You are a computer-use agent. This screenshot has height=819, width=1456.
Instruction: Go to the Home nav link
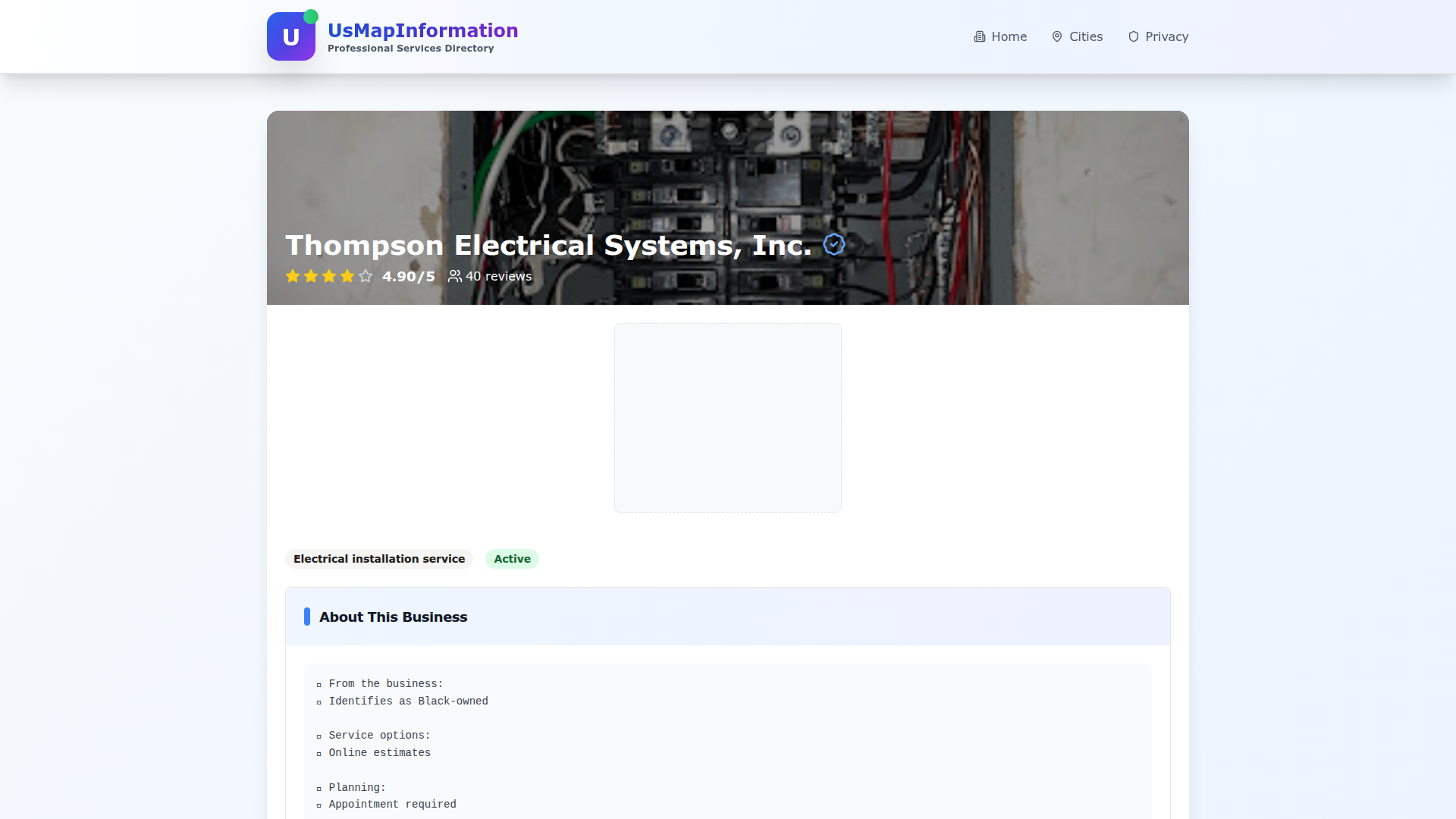tap(1000, 36)
